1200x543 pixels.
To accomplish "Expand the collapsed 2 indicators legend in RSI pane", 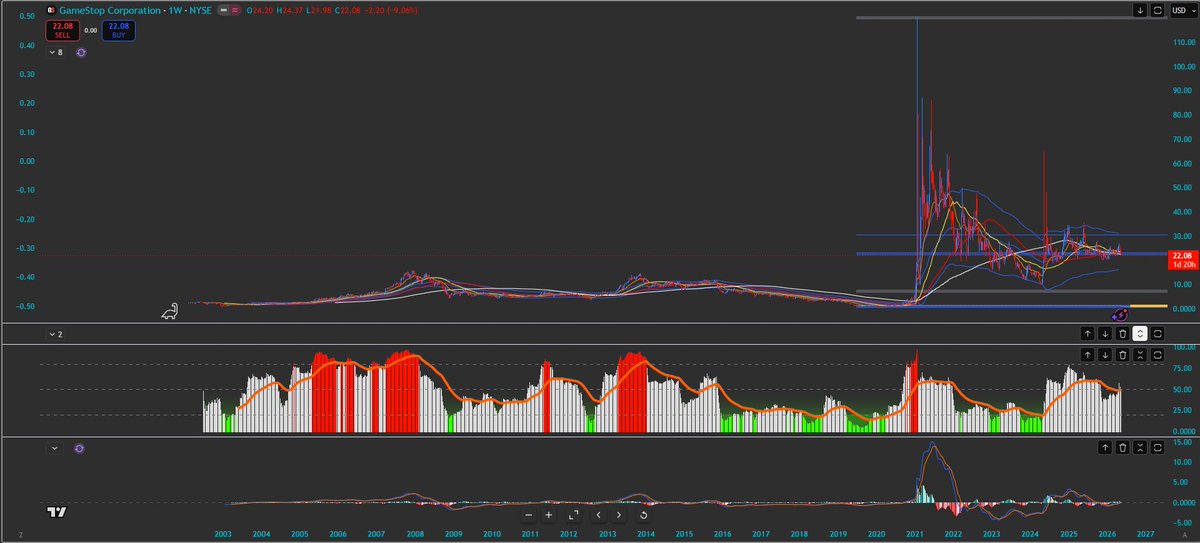I will click(x=55, y=333).
